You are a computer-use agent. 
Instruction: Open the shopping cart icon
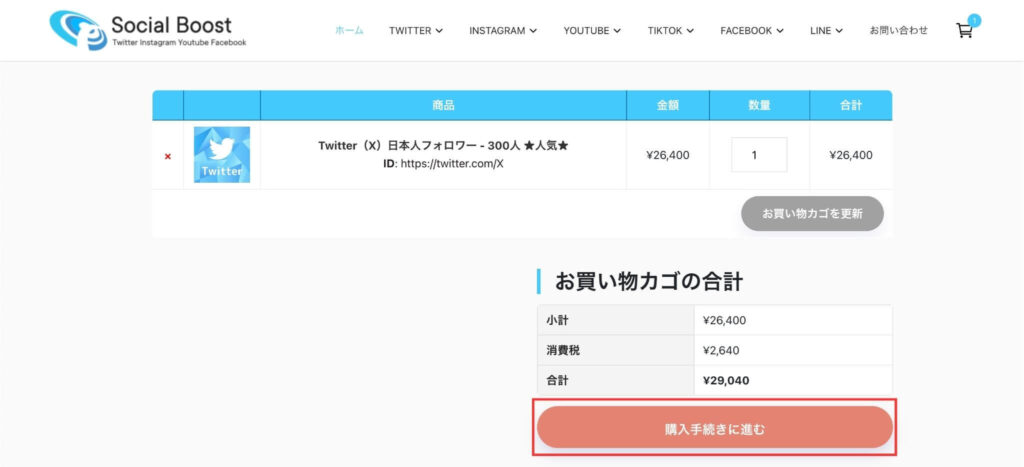click(x=964, y=31)
